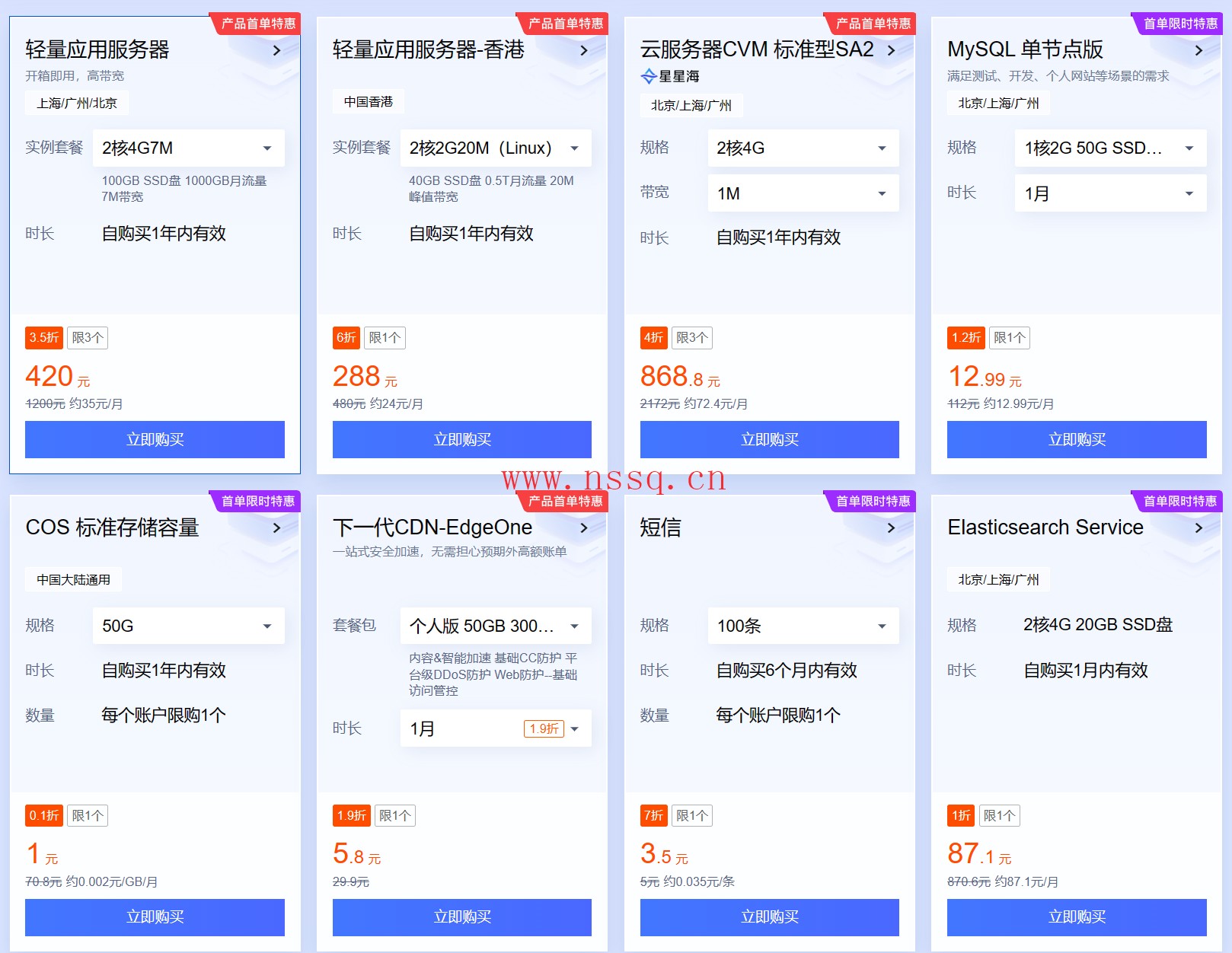
Task: Click 云服务器CVM 标准型SA2 title
Action: 757,49
